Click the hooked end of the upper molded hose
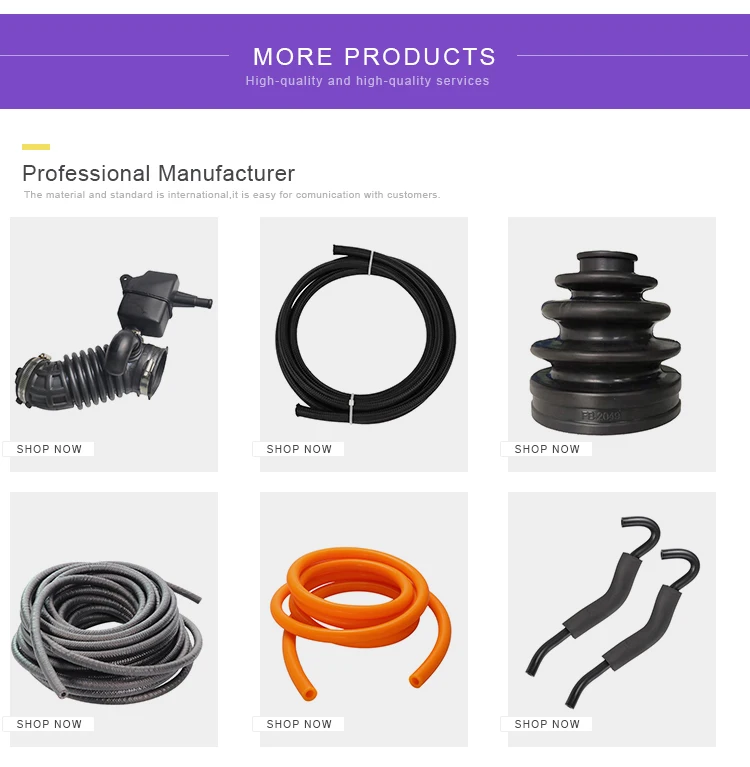Screen dimensions: 750x767 (641, 532)
